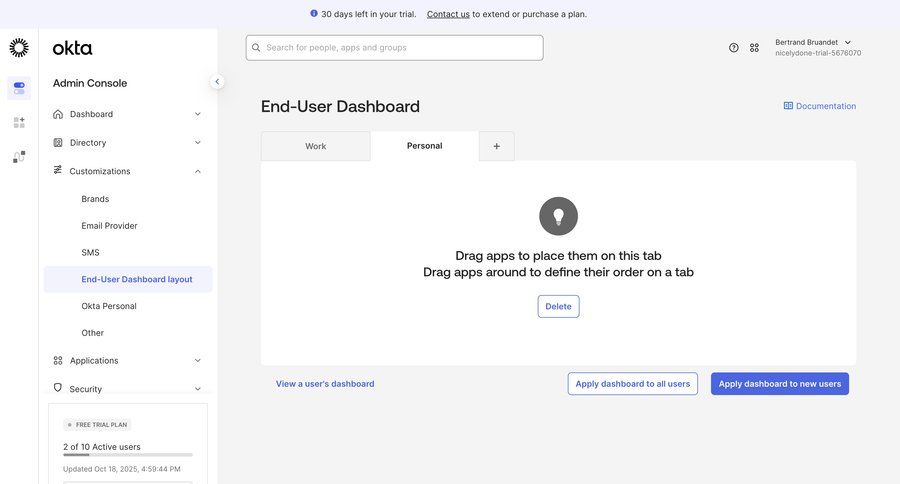The height and width of the screenshot is (484, 900).
Task: Open the Documentation link
Action: coord(820,106)
